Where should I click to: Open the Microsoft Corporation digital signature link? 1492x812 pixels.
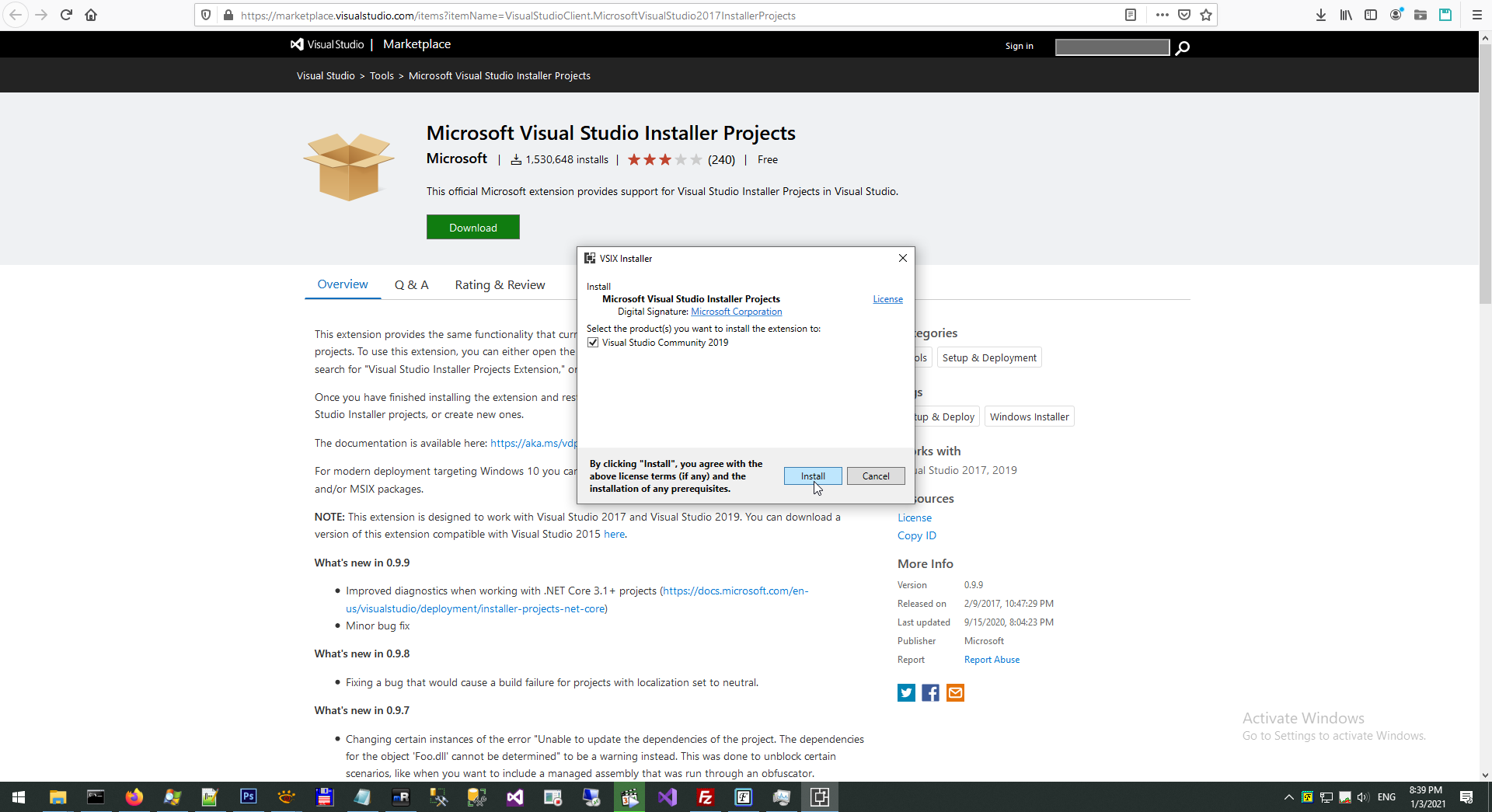click(737, 312)
